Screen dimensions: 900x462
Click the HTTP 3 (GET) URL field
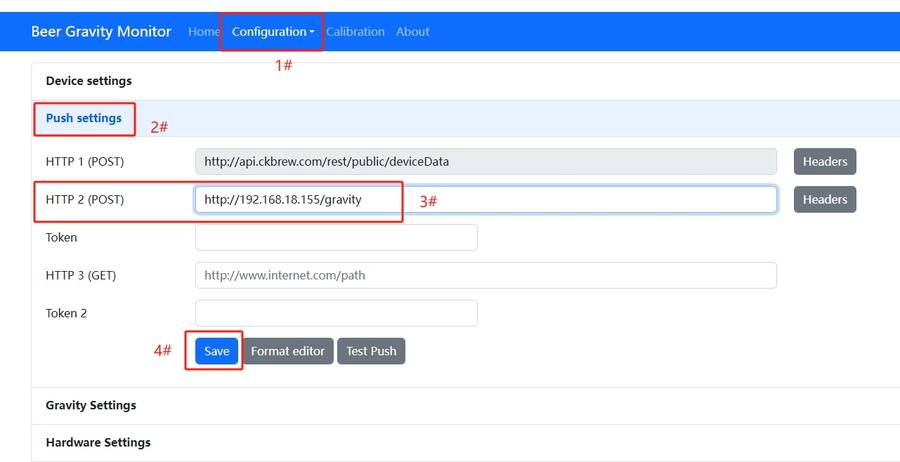point(485,275)
